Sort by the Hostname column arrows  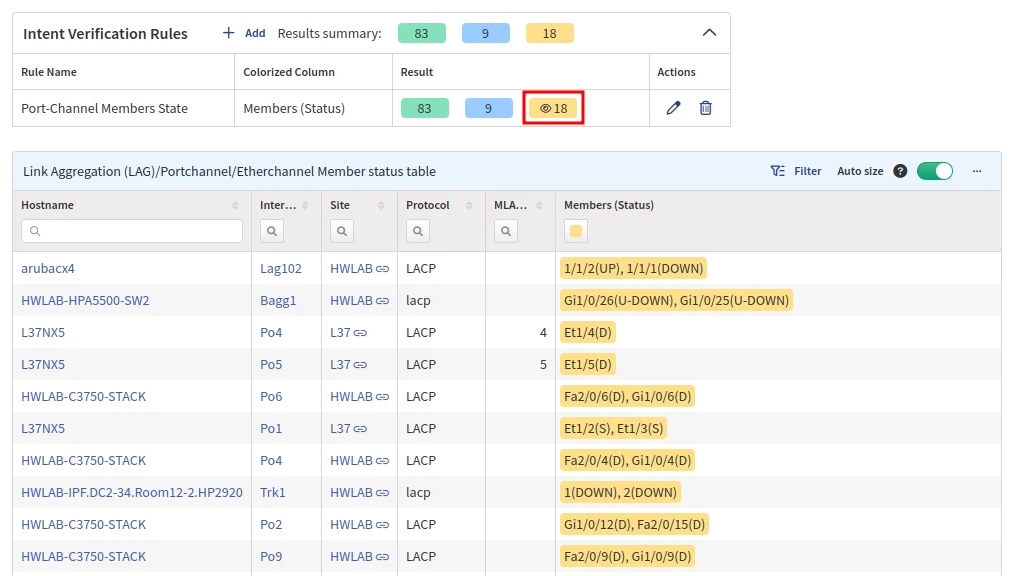pos(235,205)
